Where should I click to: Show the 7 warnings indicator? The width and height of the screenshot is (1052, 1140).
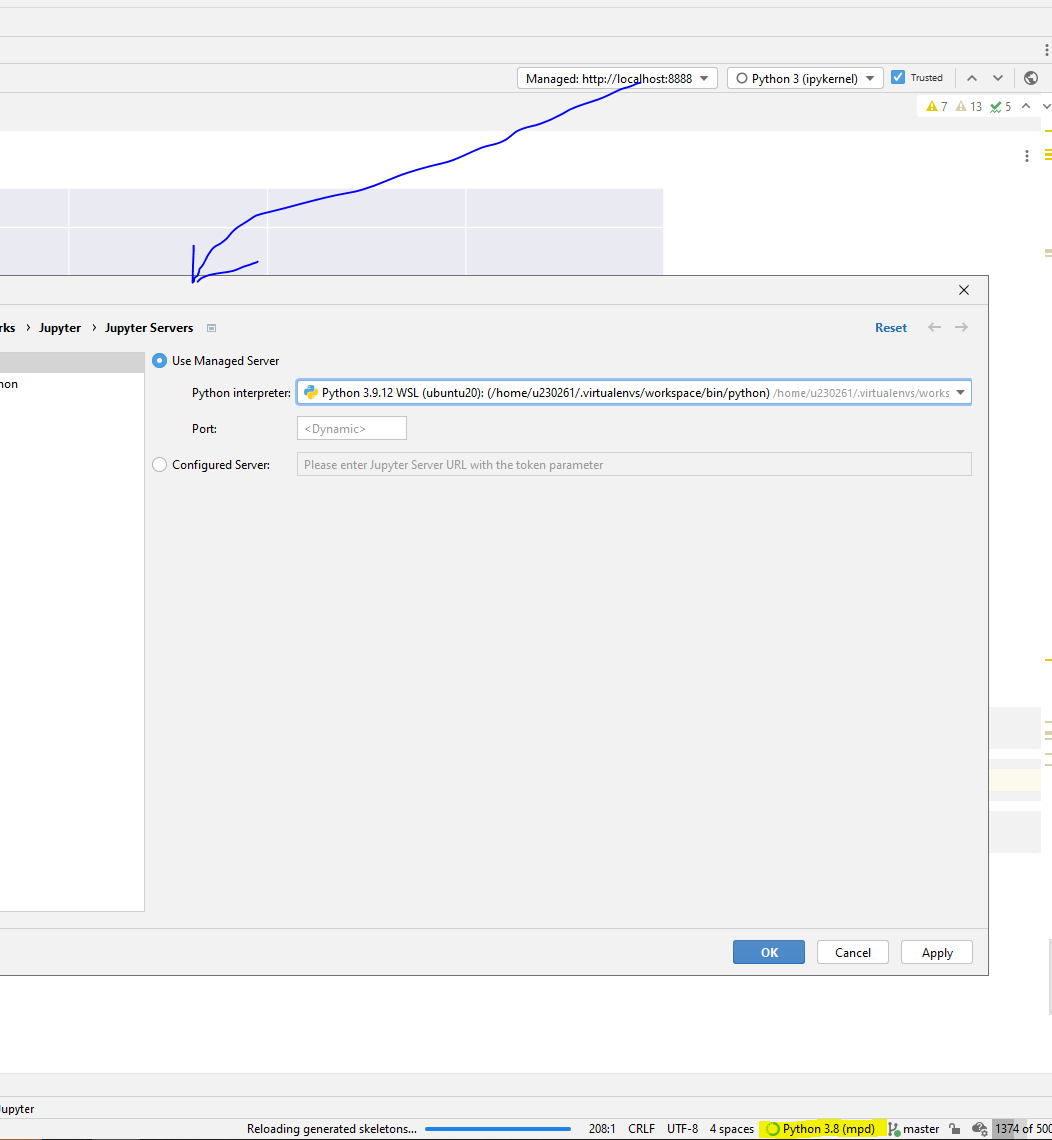[x=936, y=107]
